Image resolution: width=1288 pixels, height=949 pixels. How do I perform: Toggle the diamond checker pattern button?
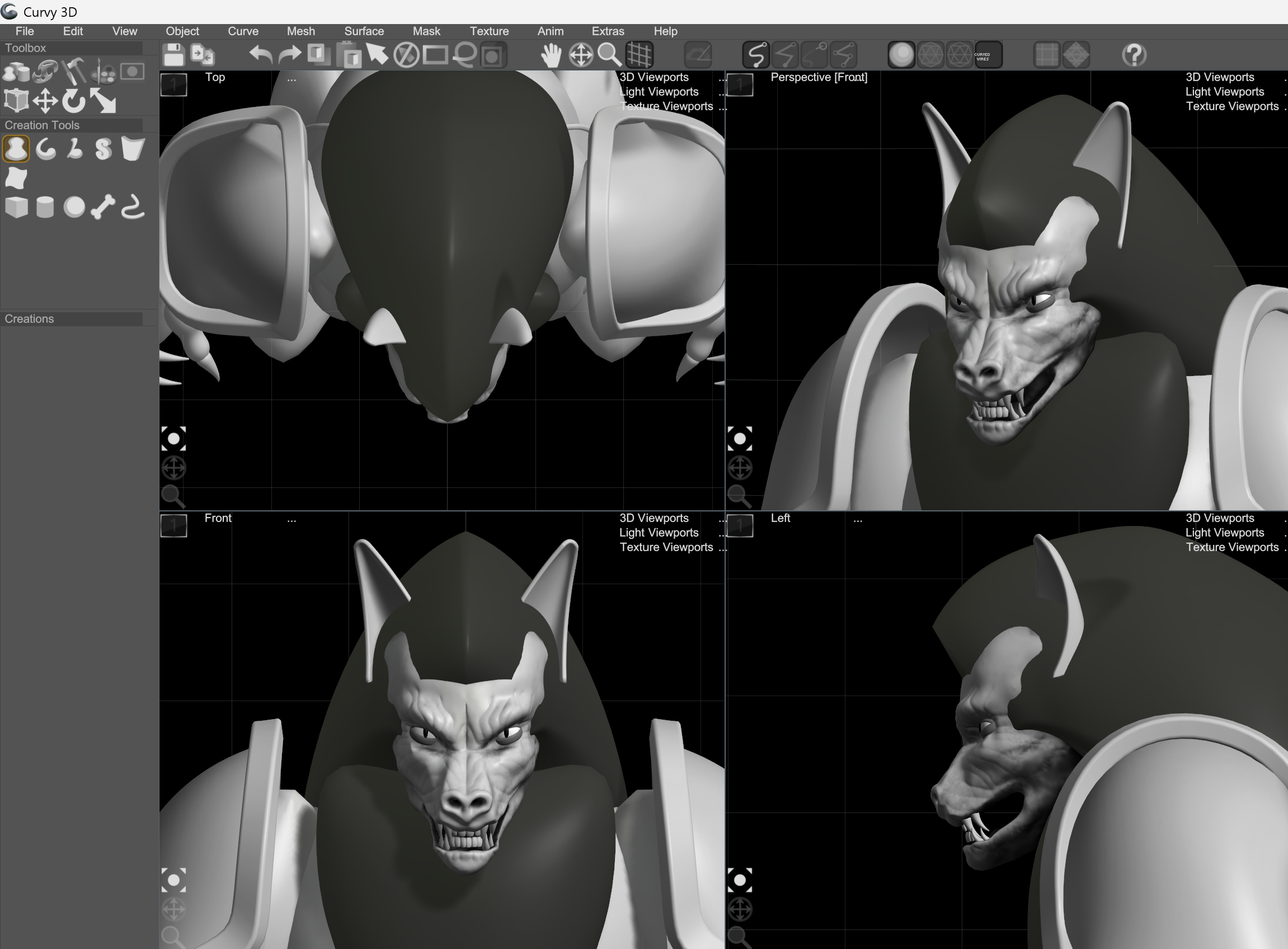(x=1076, y=55)
